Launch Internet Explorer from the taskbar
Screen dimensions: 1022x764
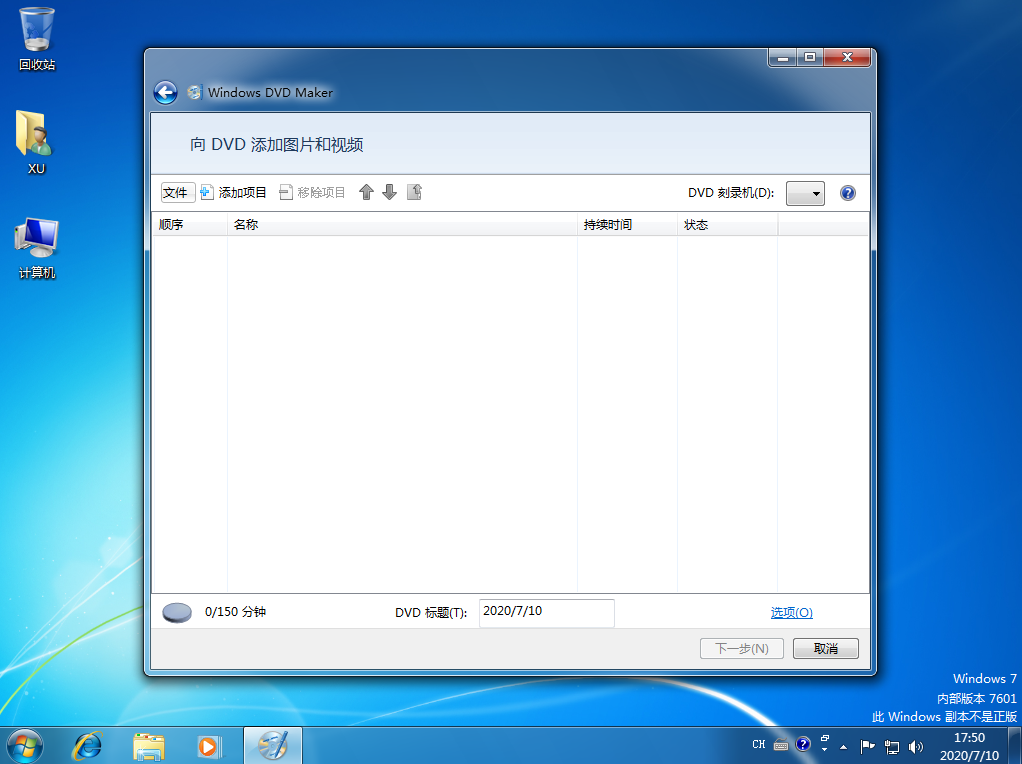coord(87,746)
